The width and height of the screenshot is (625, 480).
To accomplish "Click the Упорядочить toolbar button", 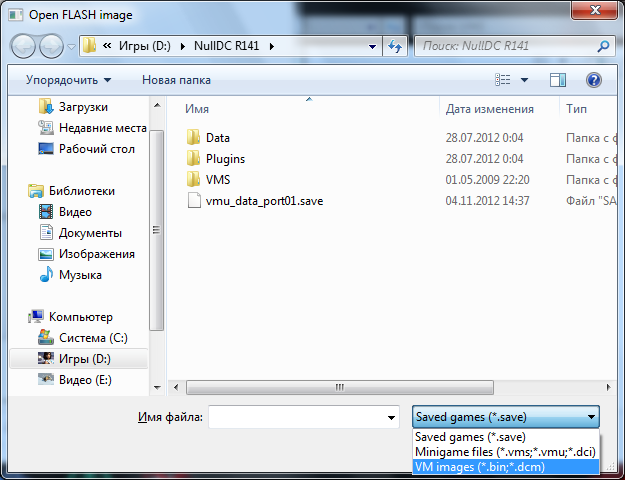I will click(x=68, y=80).
